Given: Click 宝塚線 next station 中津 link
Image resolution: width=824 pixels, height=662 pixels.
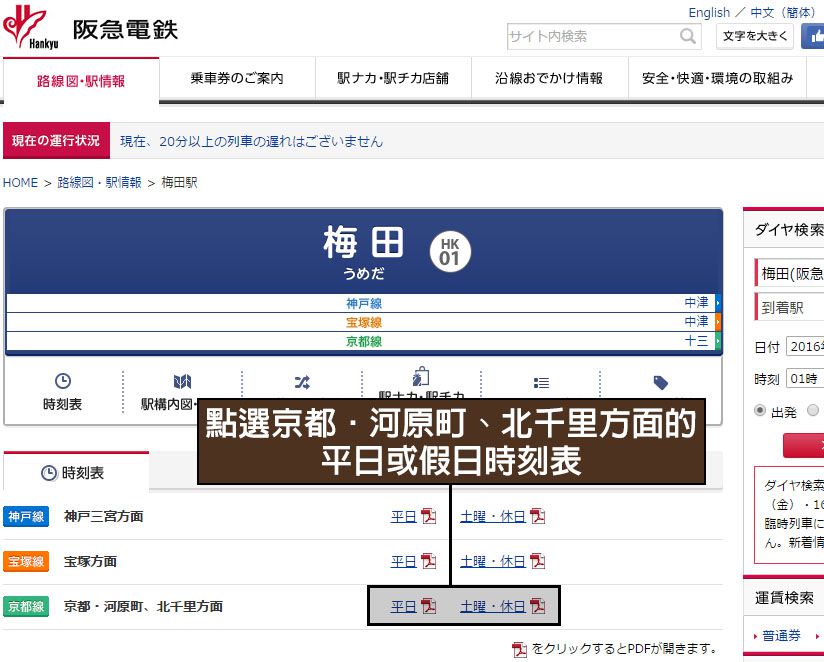Looking at the screenshot, I should (x=696, y=322).
